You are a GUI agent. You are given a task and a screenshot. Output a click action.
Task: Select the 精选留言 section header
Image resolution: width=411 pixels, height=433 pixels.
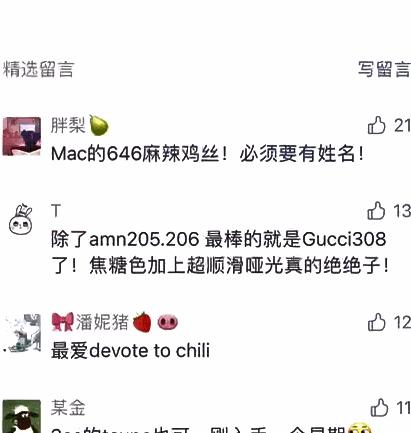pos(38,69)
